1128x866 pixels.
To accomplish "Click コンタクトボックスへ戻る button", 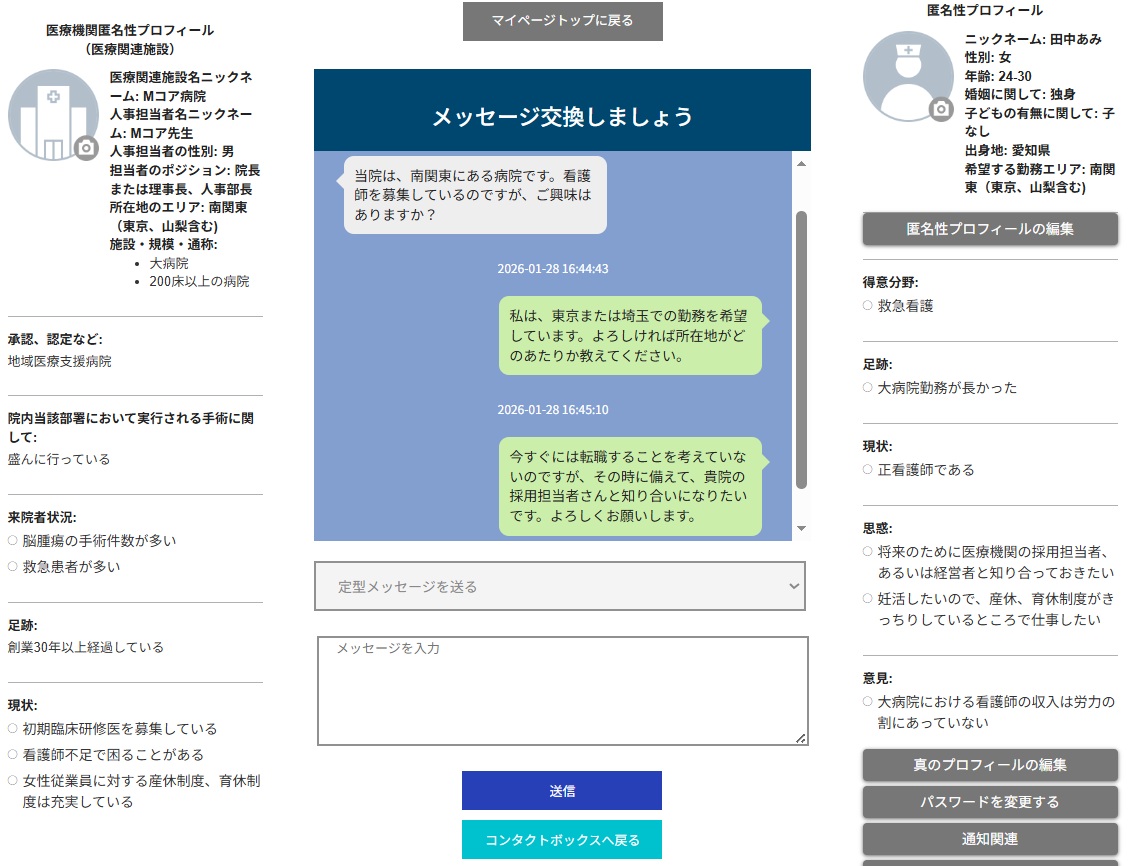I will point(561,840).
